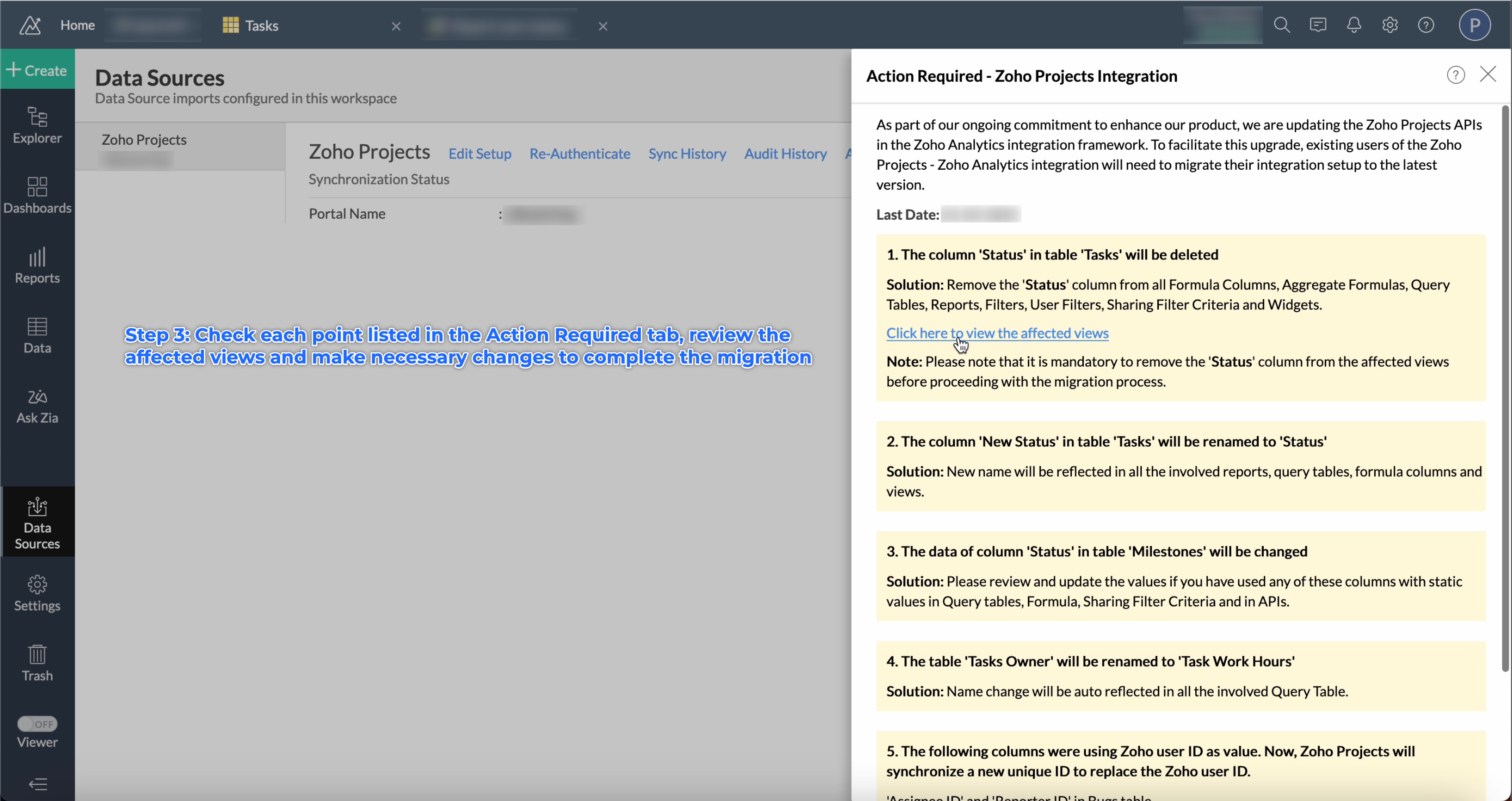Open the Sync History link
1512x801 pixels.
[687, 153]
